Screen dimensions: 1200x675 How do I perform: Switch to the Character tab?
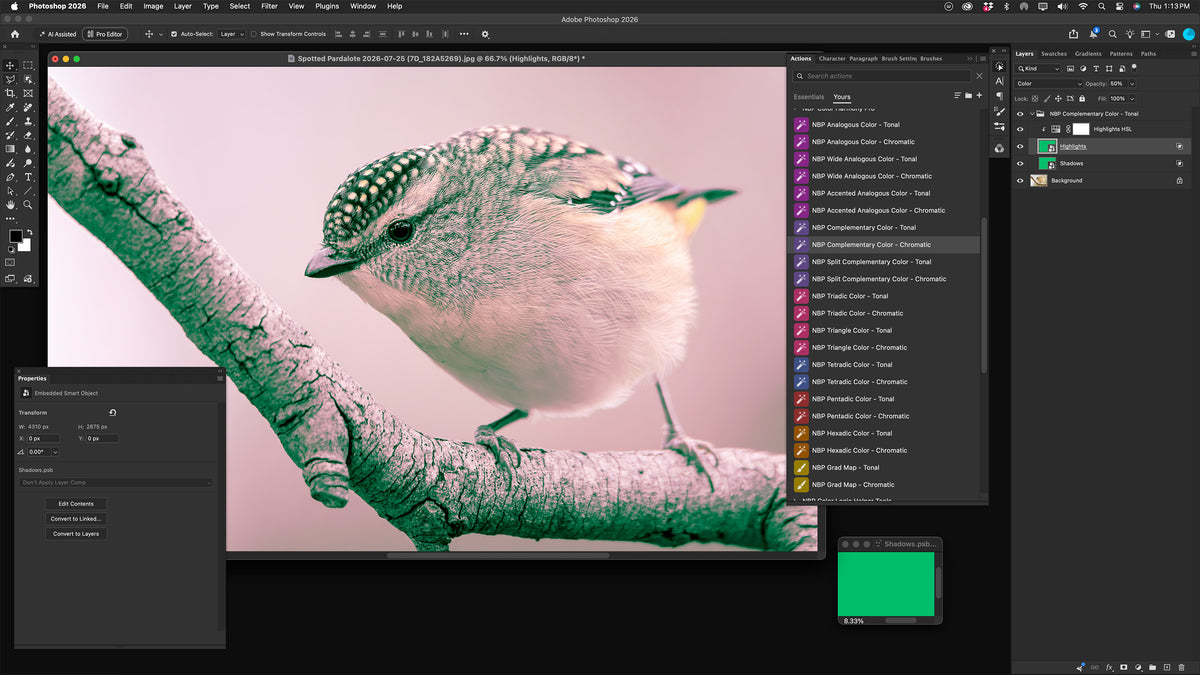tap(832, 59)
